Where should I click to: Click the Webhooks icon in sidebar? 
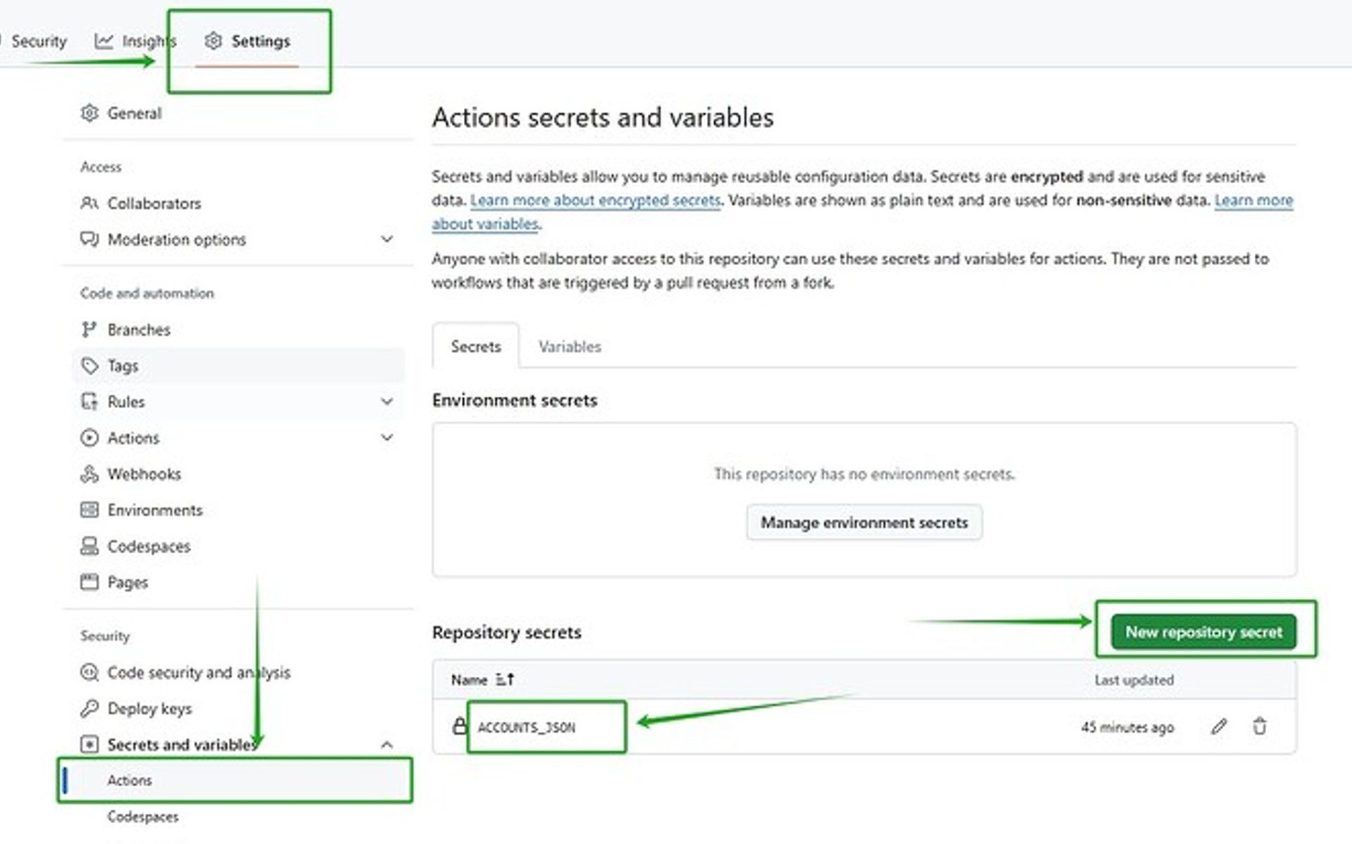click(90, 474)
